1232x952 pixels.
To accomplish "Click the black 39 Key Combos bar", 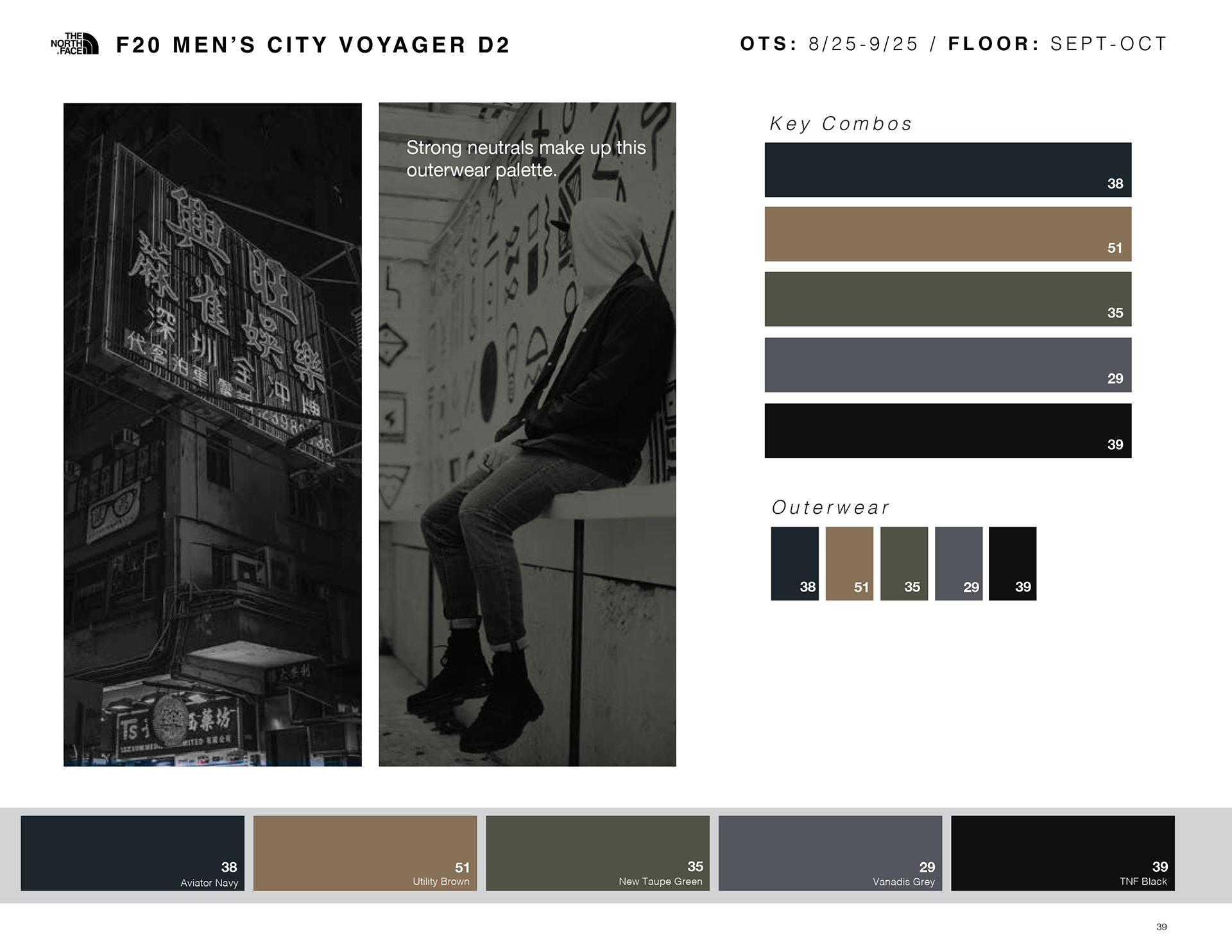I will pyautogui.click(x=948, y=430).
